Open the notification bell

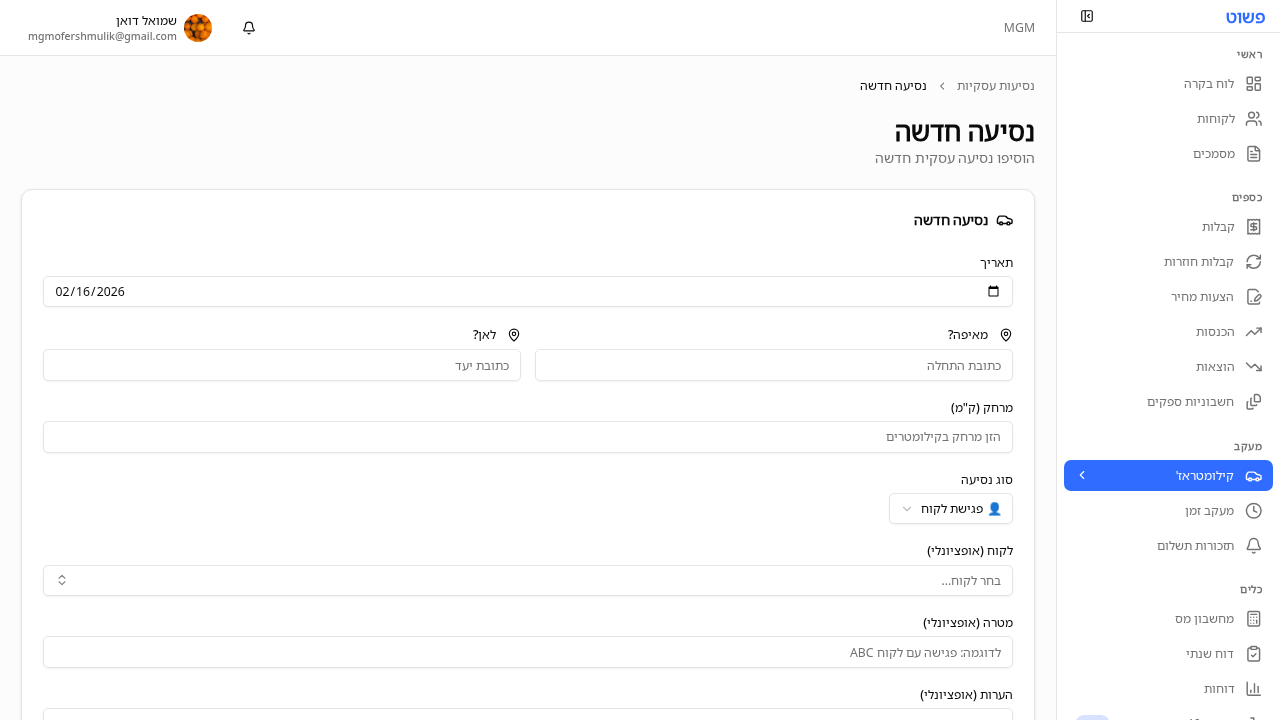pos(248,28)
